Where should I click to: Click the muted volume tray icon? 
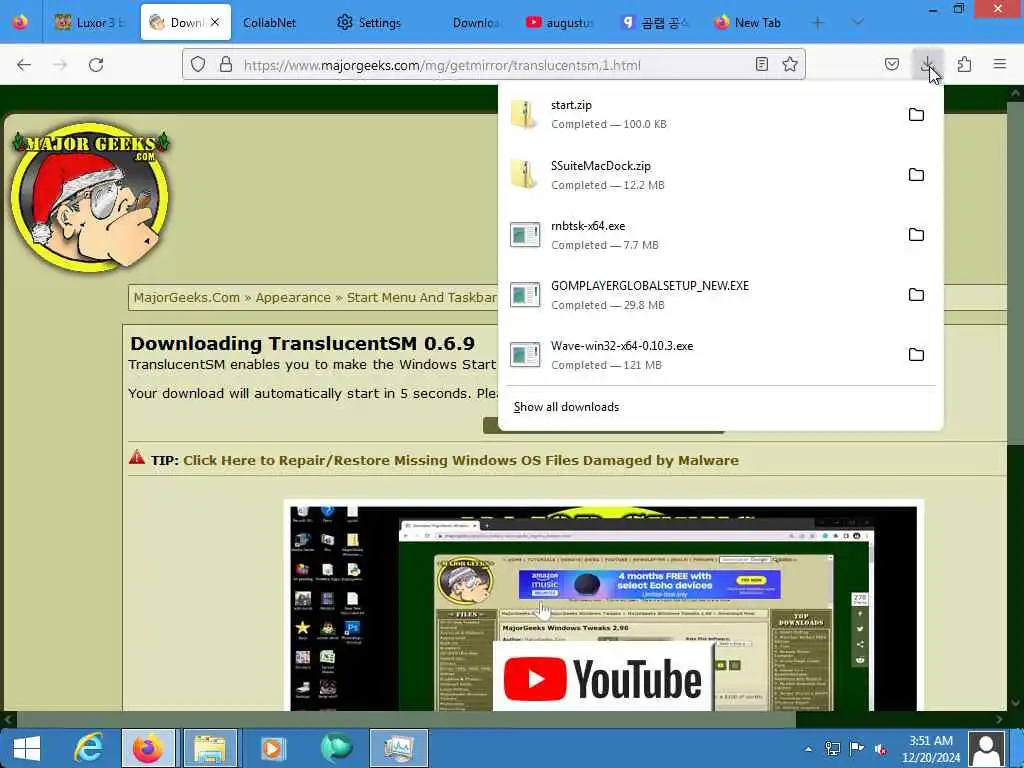(881, 749)
